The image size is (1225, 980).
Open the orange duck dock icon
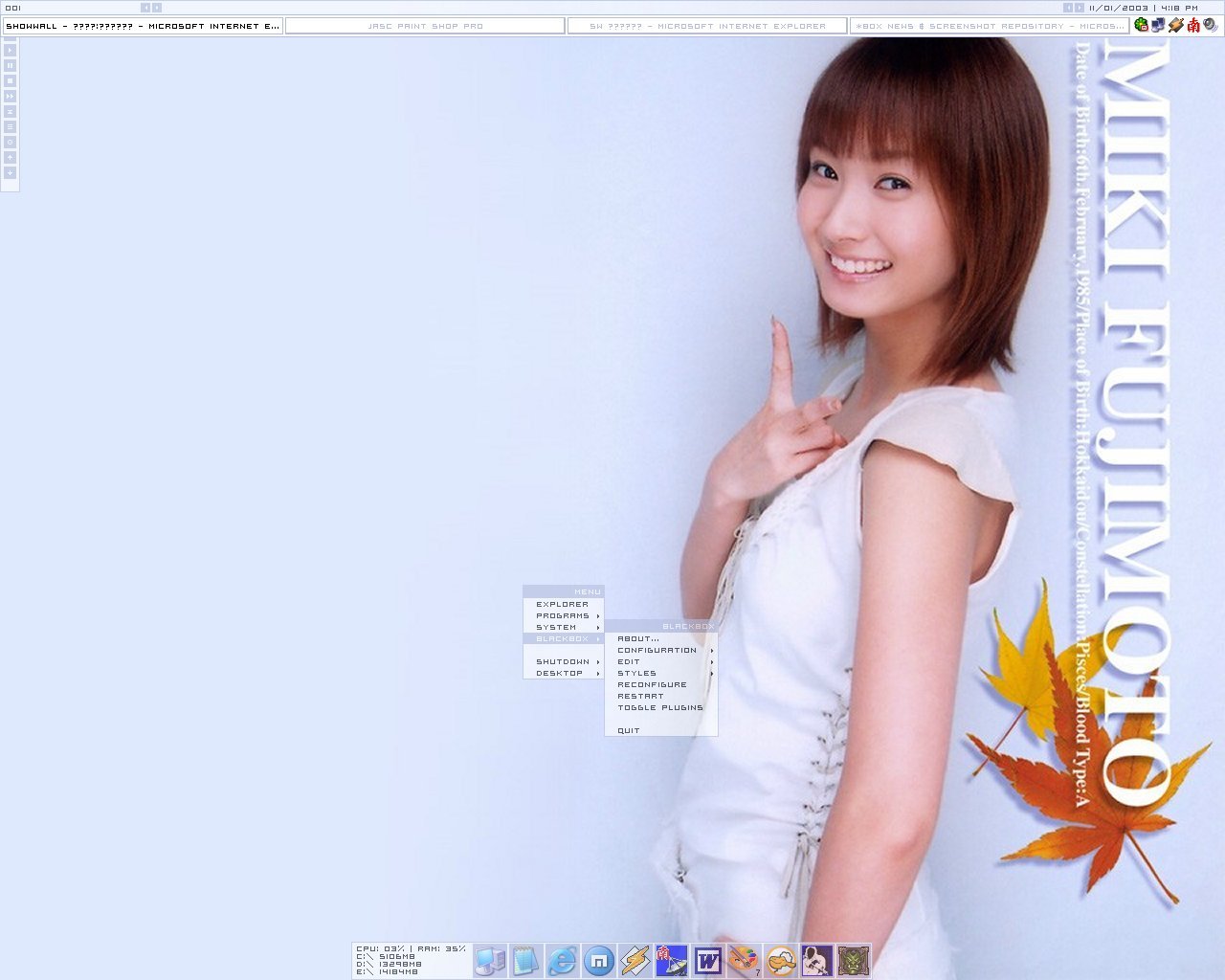(x=781, y=960)
